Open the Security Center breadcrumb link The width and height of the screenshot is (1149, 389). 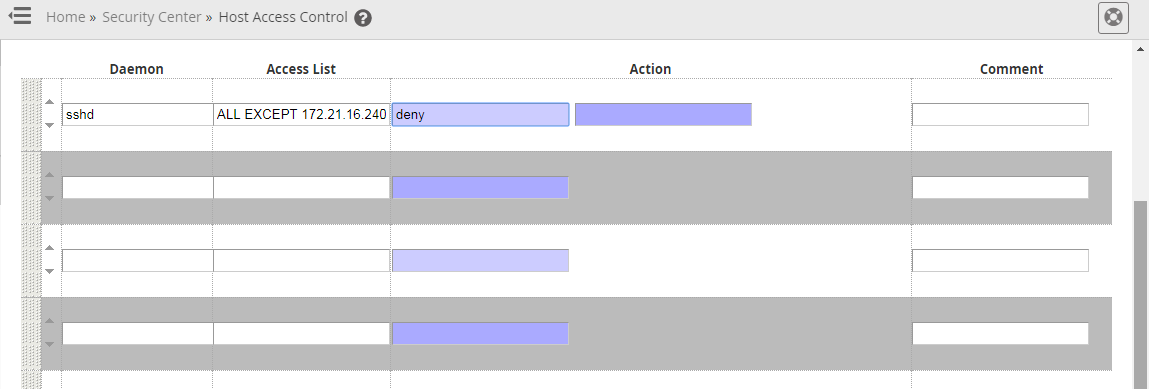(152, 17)
